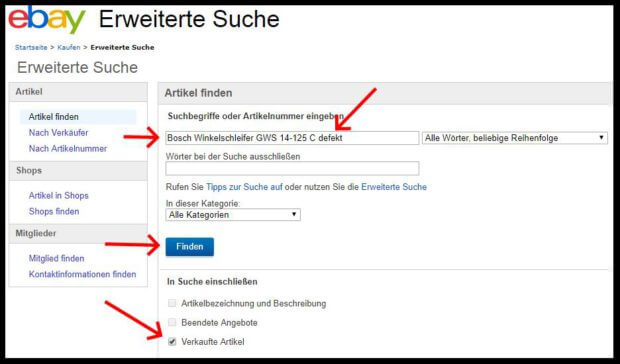Focus the Wörter ausschließen input field
Viewport: 620px width, 364px height.
[292, 168]
